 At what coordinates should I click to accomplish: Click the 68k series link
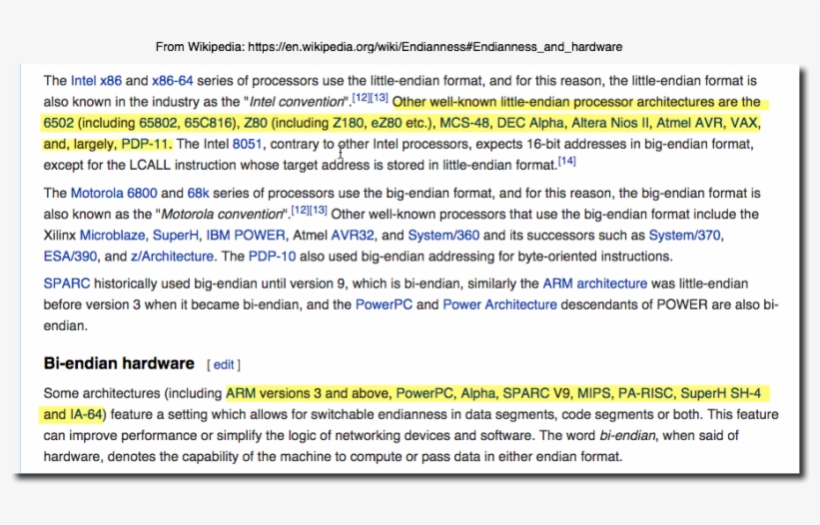(x=198, y=193)
